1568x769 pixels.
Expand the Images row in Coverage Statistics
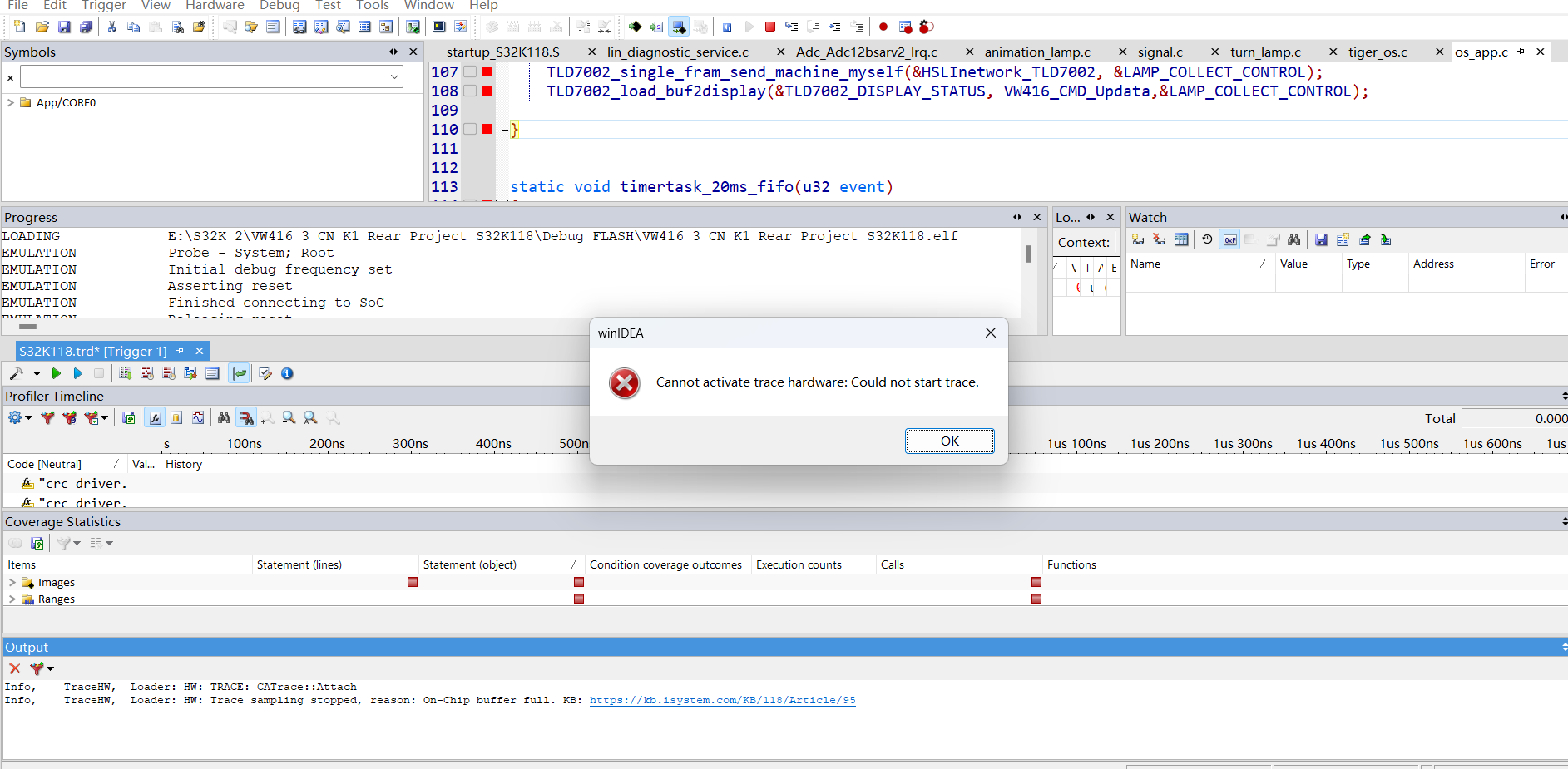pyautogui.click(x=12, y=582)
